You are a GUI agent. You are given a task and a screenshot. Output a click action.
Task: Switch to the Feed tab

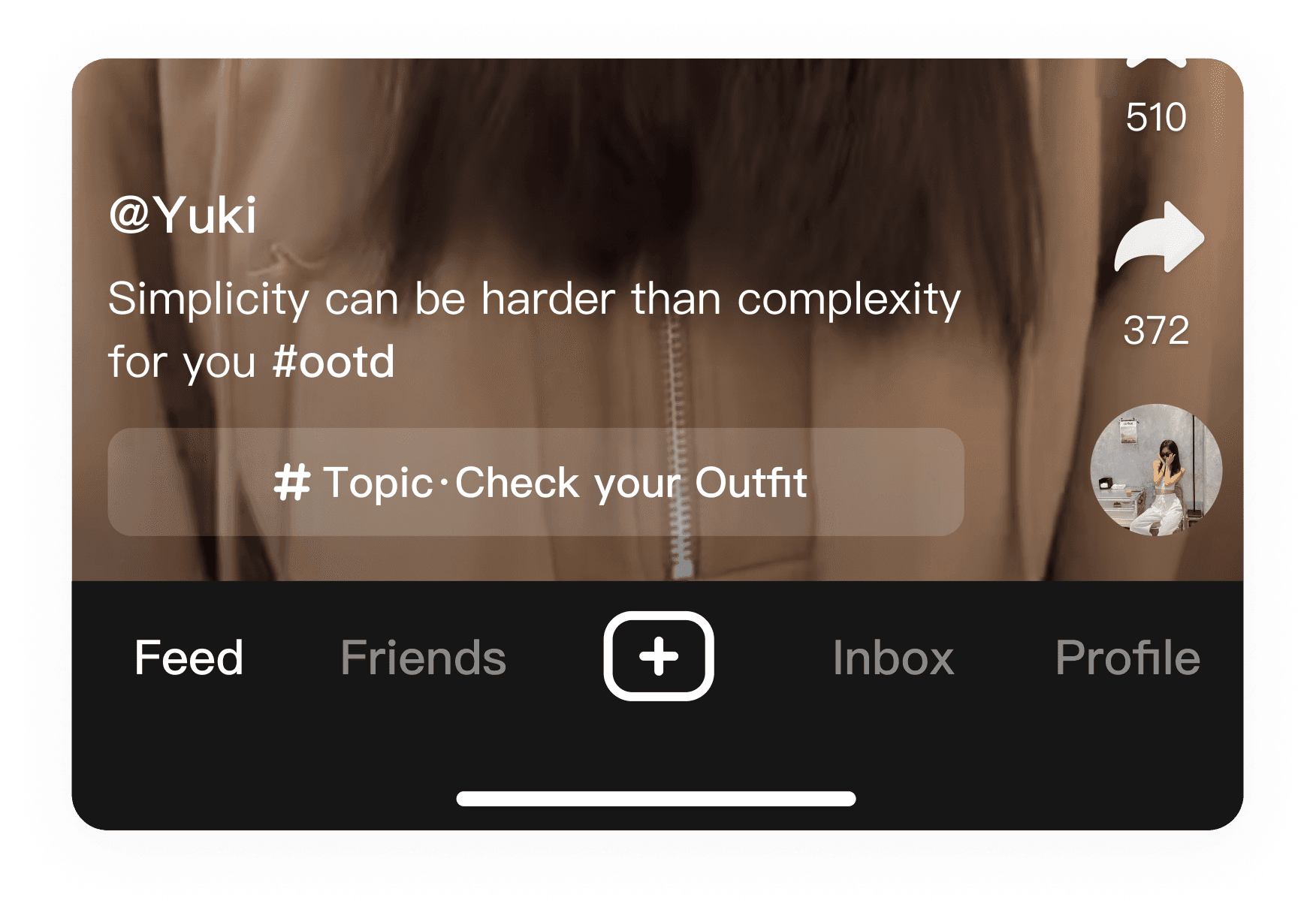point(189,658)
